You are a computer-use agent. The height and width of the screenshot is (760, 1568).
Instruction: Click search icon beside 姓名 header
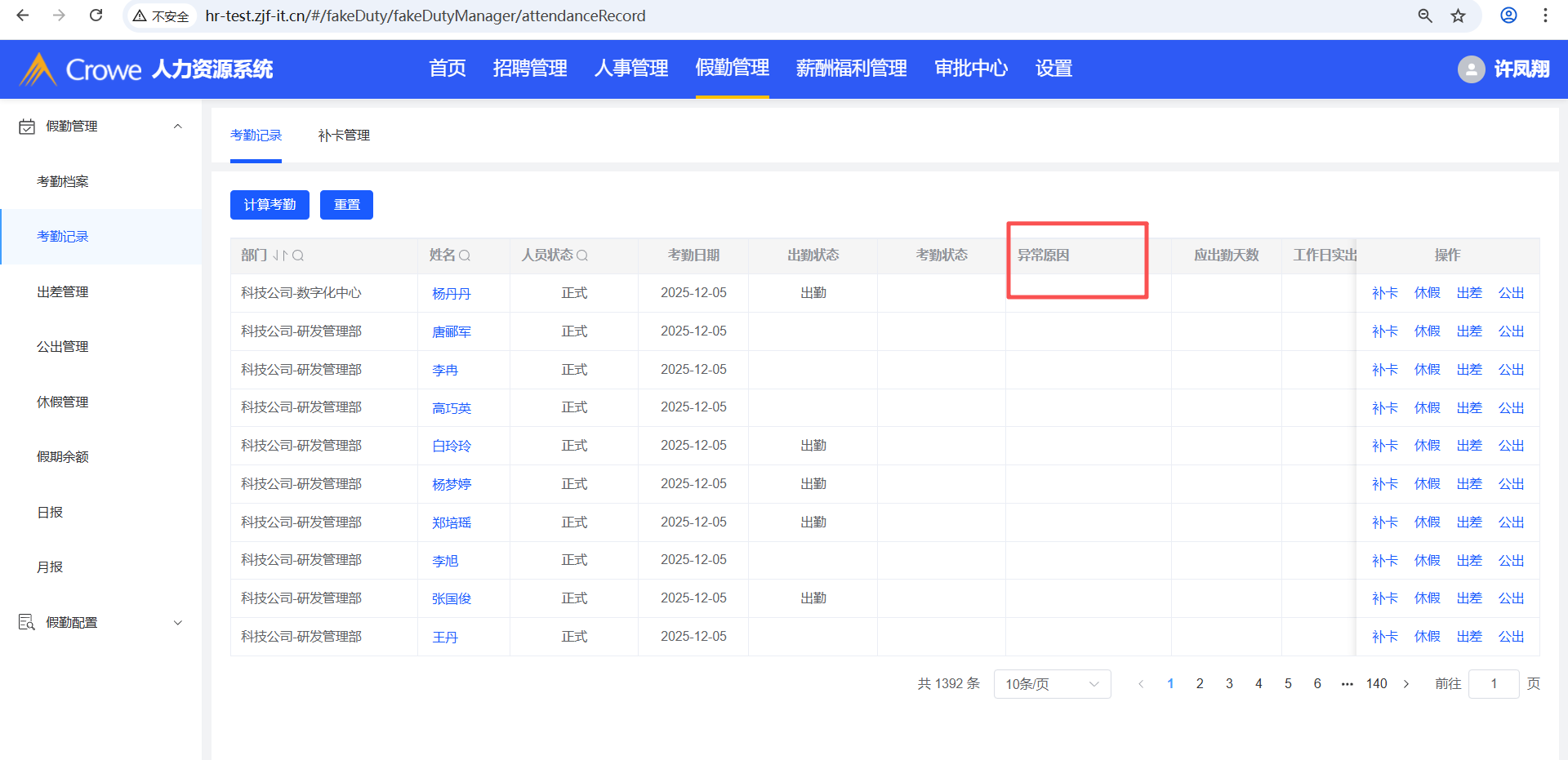pos(465,256)
